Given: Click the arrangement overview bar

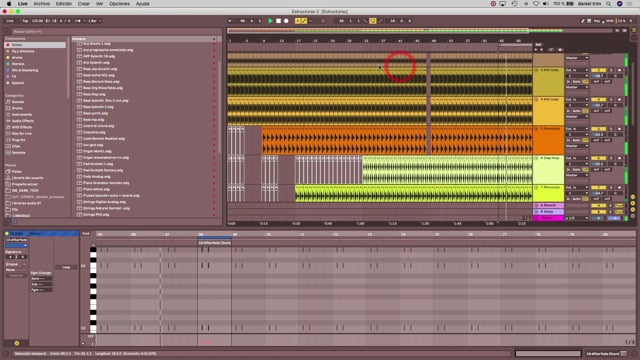Looking at the screenshot, I should [420, 31].
